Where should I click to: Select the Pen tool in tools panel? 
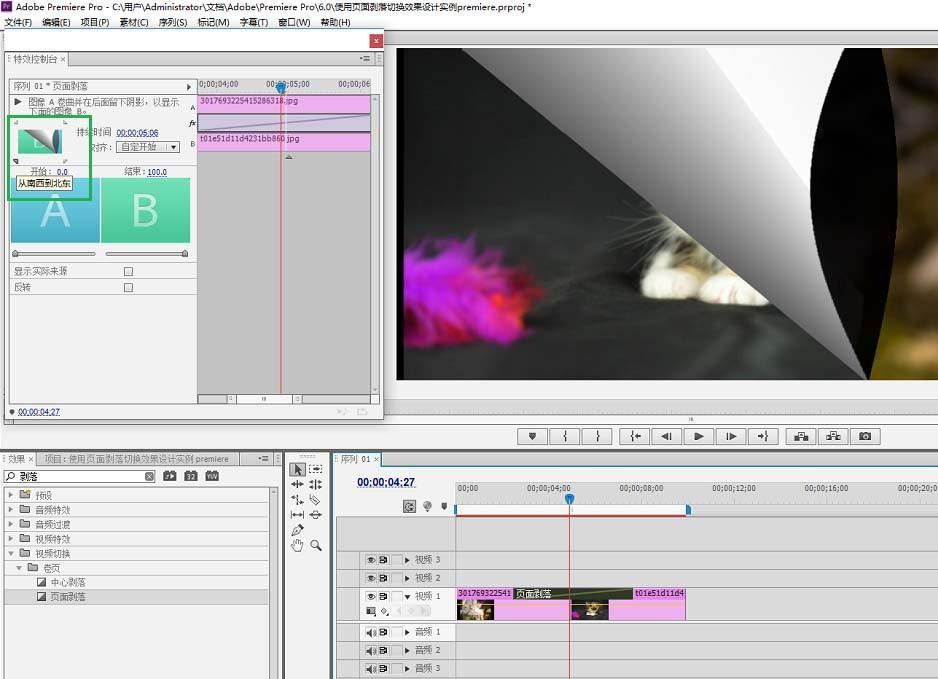pos(297,530)
